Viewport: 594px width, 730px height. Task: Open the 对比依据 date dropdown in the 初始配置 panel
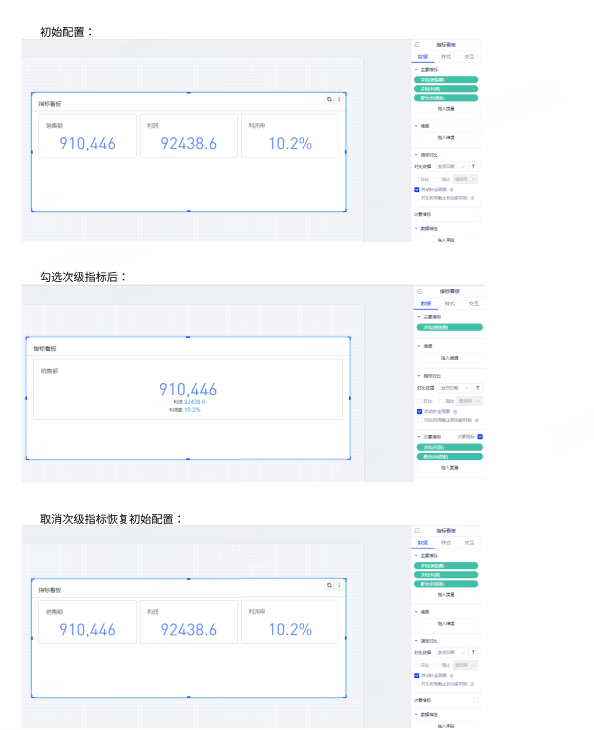pyautogui.click(x=451, y=166)
